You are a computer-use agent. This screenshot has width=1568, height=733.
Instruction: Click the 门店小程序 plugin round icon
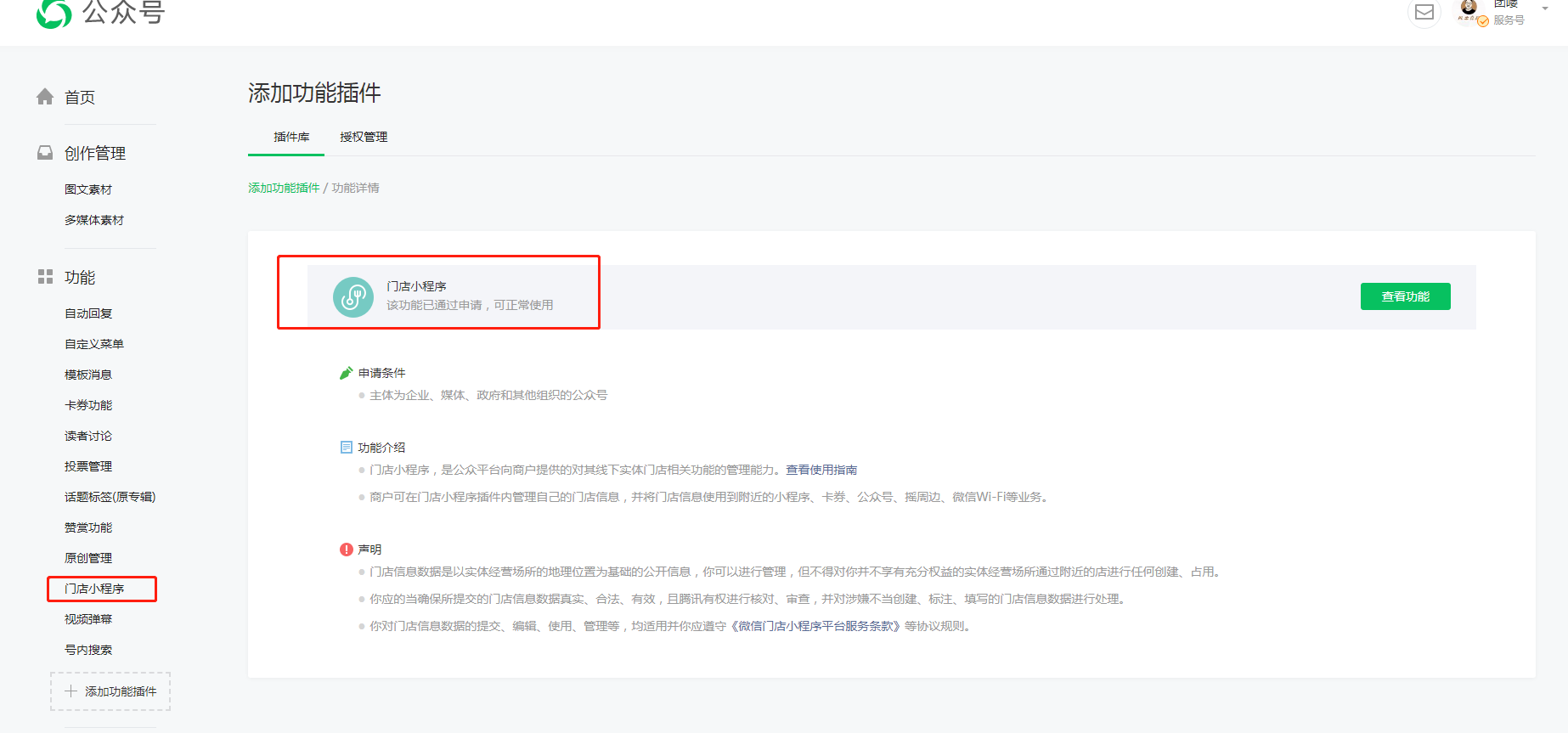pos(353,297)
